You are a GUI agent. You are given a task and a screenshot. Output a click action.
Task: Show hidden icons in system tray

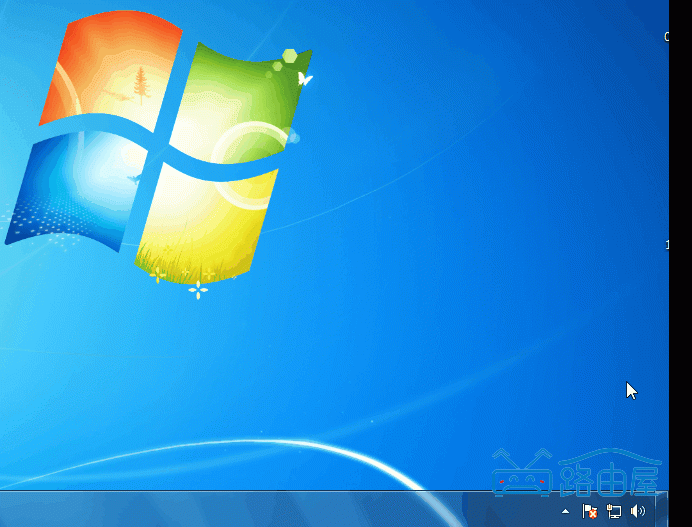click(566, 511)
